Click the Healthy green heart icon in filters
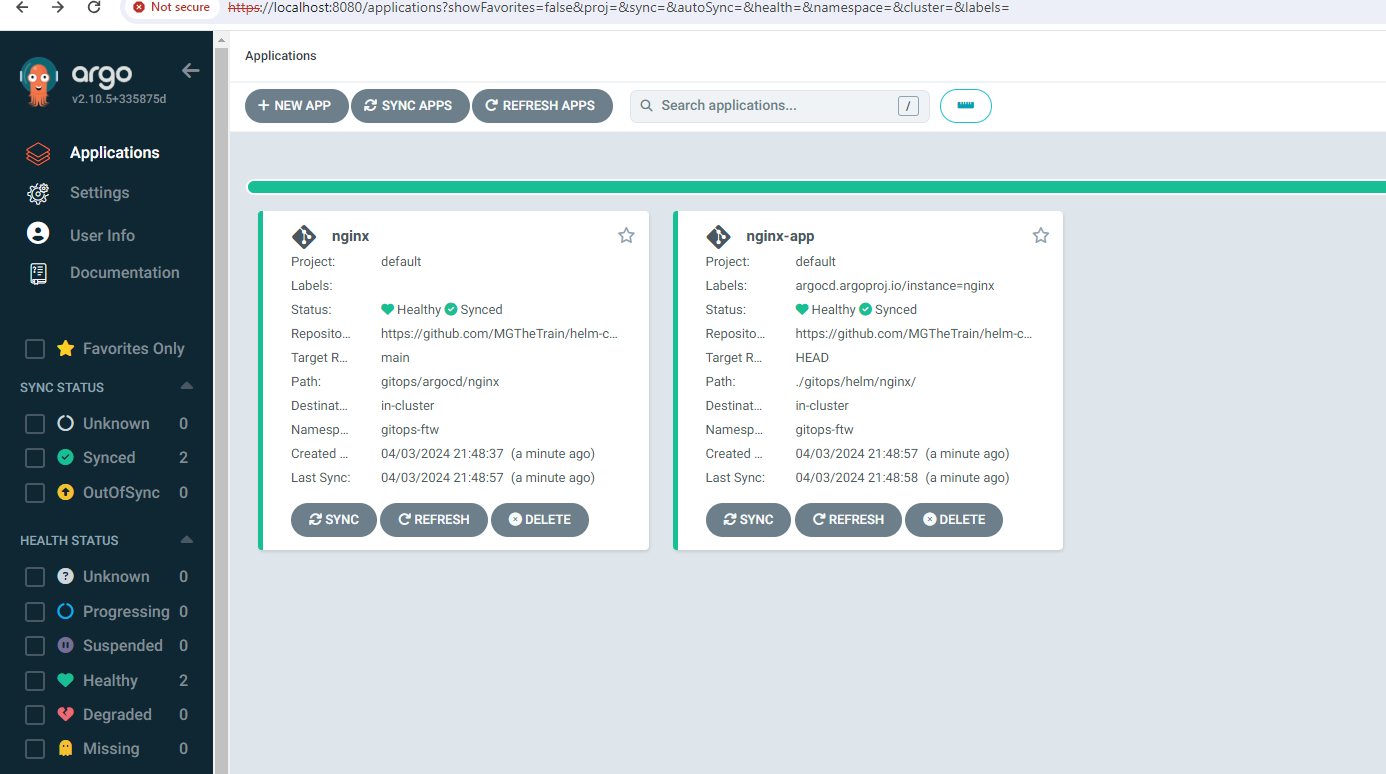 (x=66, y=681)
